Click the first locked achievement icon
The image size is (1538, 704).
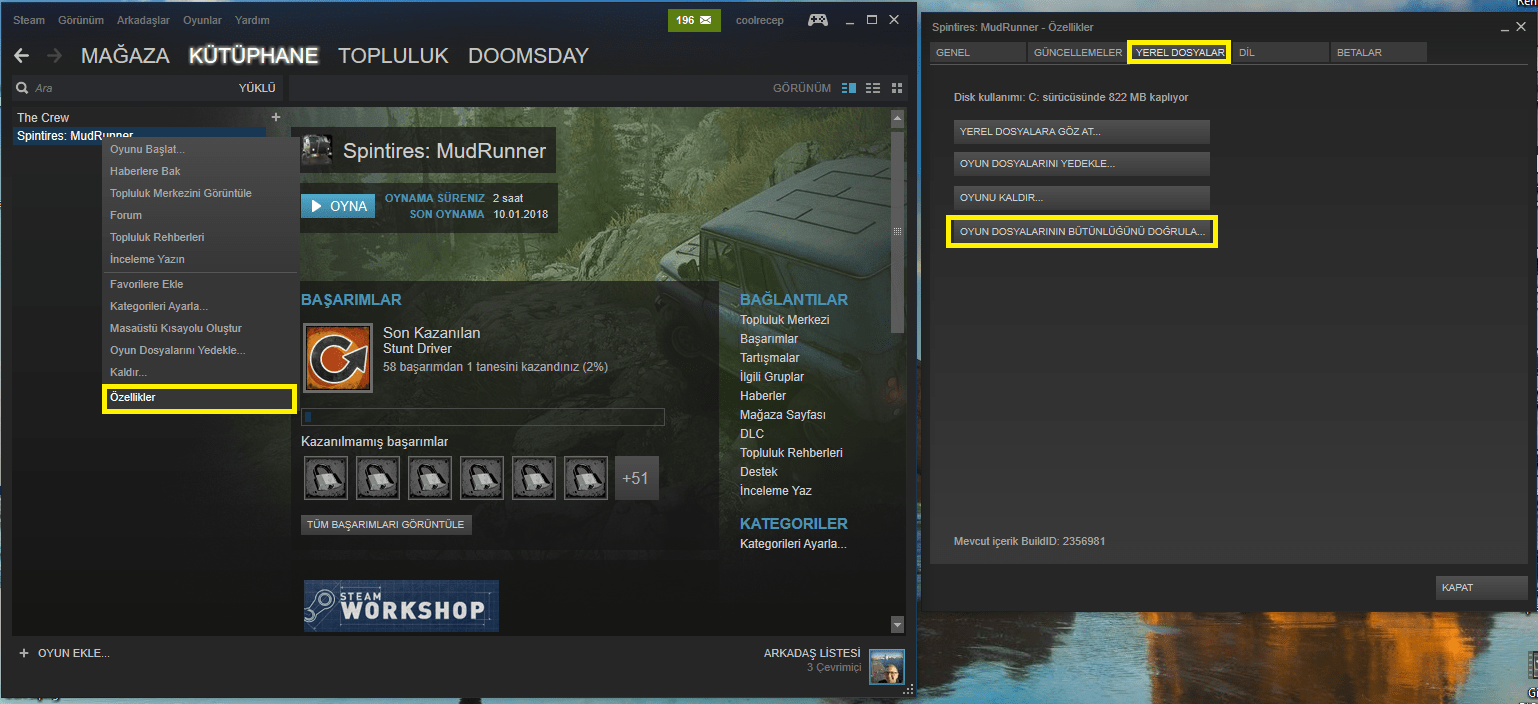coord(325,478)
